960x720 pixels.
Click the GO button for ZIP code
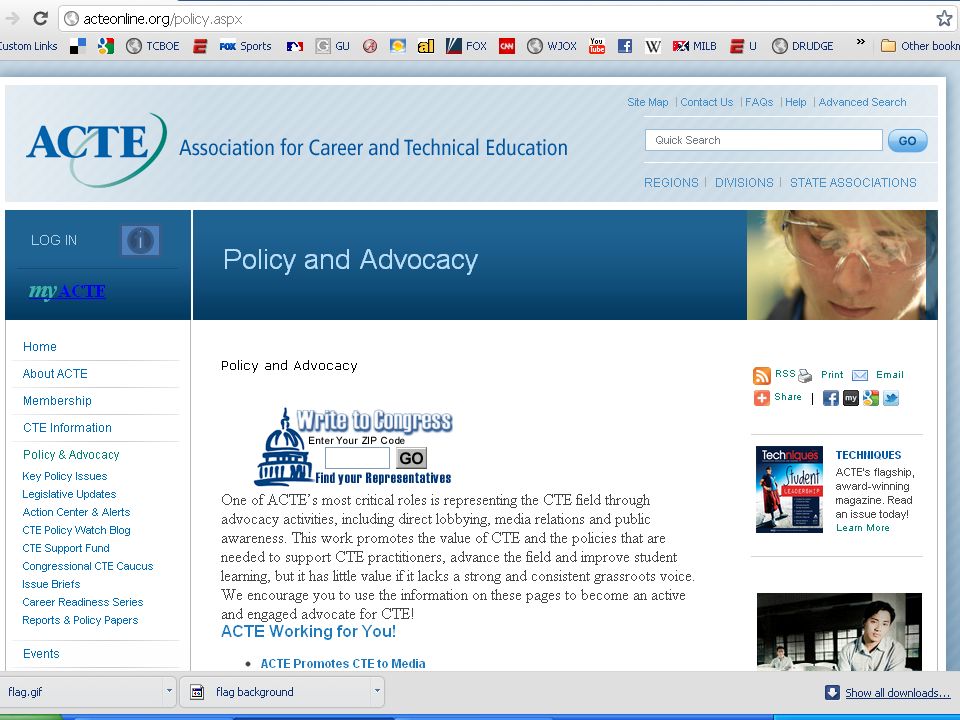(411, 458)
